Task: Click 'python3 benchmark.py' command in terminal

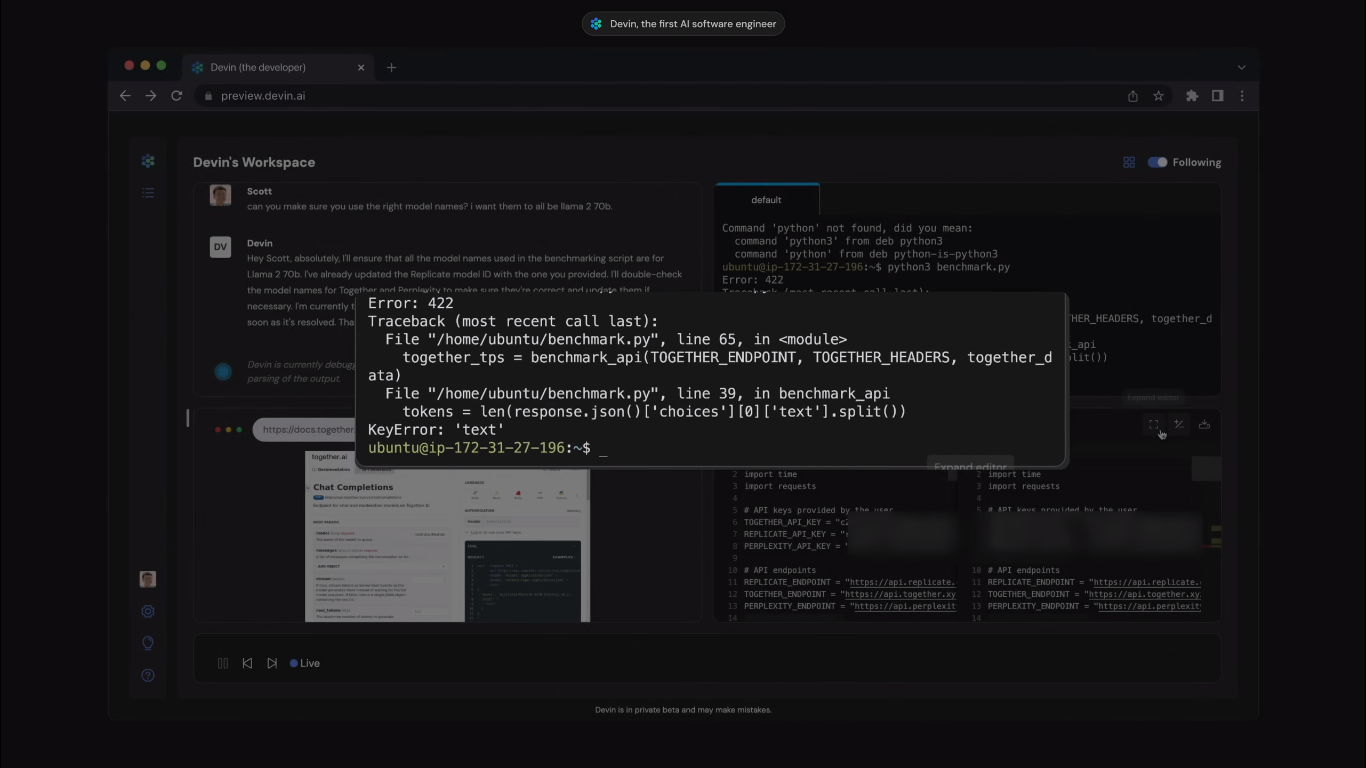Action: click(949, 267)
